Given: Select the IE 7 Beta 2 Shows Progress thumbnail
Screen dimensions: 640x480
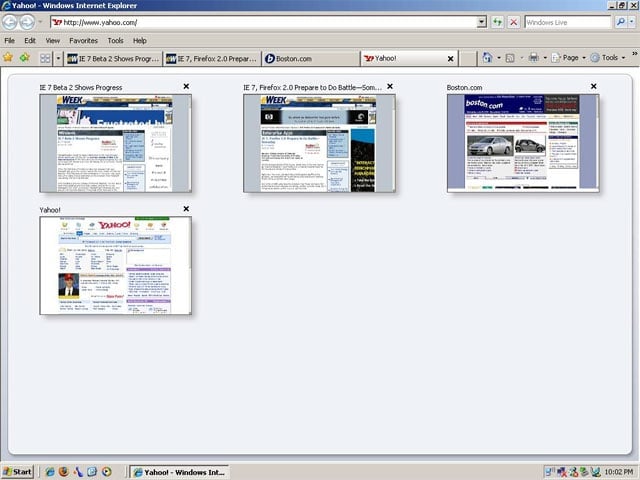Looking at the screenshot, I should click(x=116, y=143).
